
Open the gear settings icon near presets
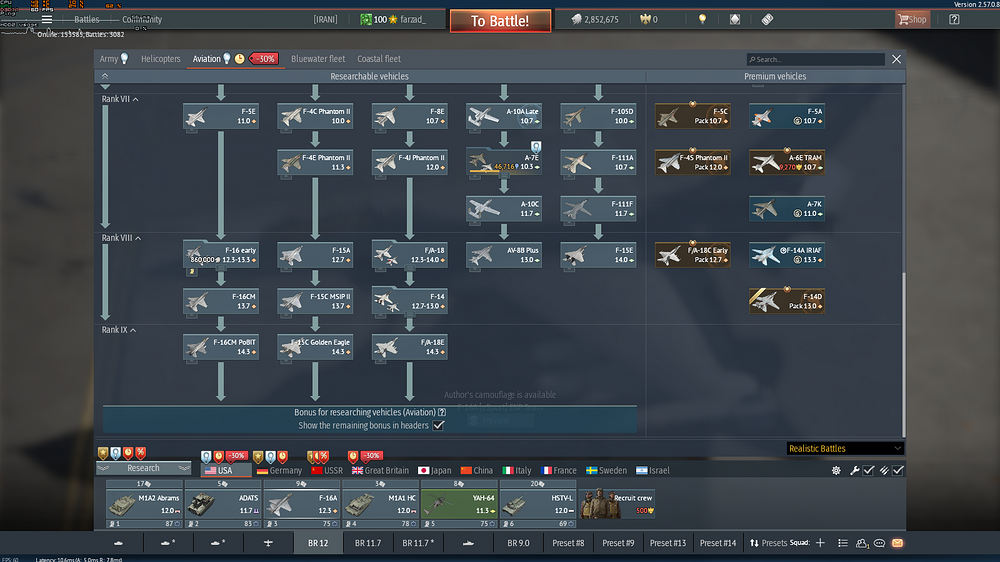point(836,470)
